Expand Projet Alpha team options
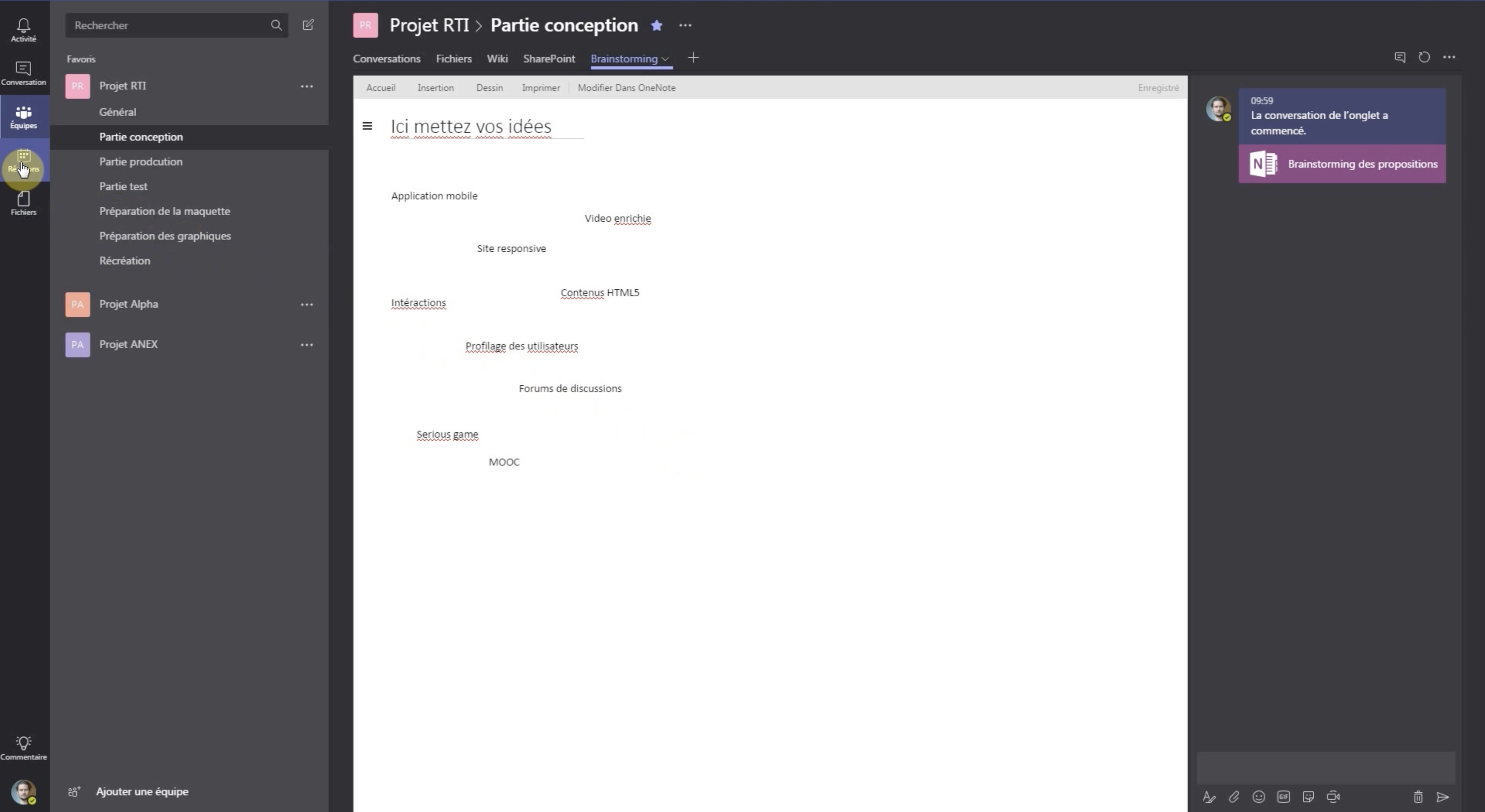Image resolution: width=1485 pixels, height=812 pixels. tap(307, 304)
